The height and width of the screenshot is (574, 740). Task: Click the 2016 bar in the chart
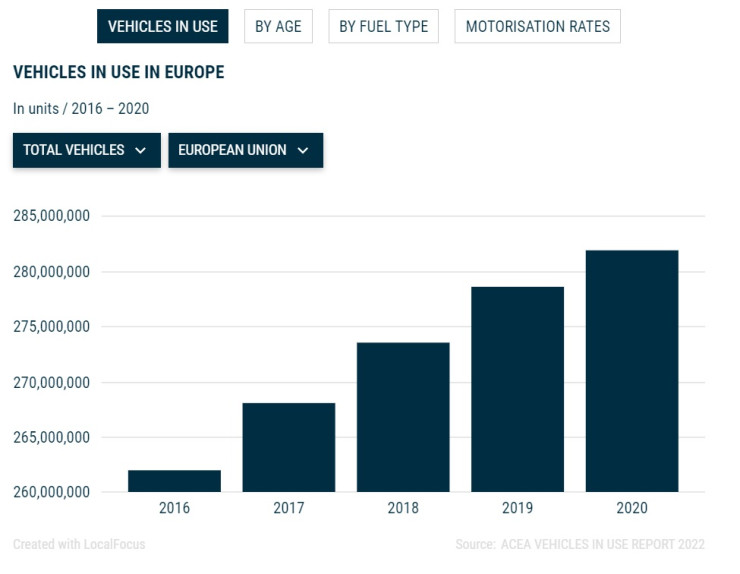point(174,481)
